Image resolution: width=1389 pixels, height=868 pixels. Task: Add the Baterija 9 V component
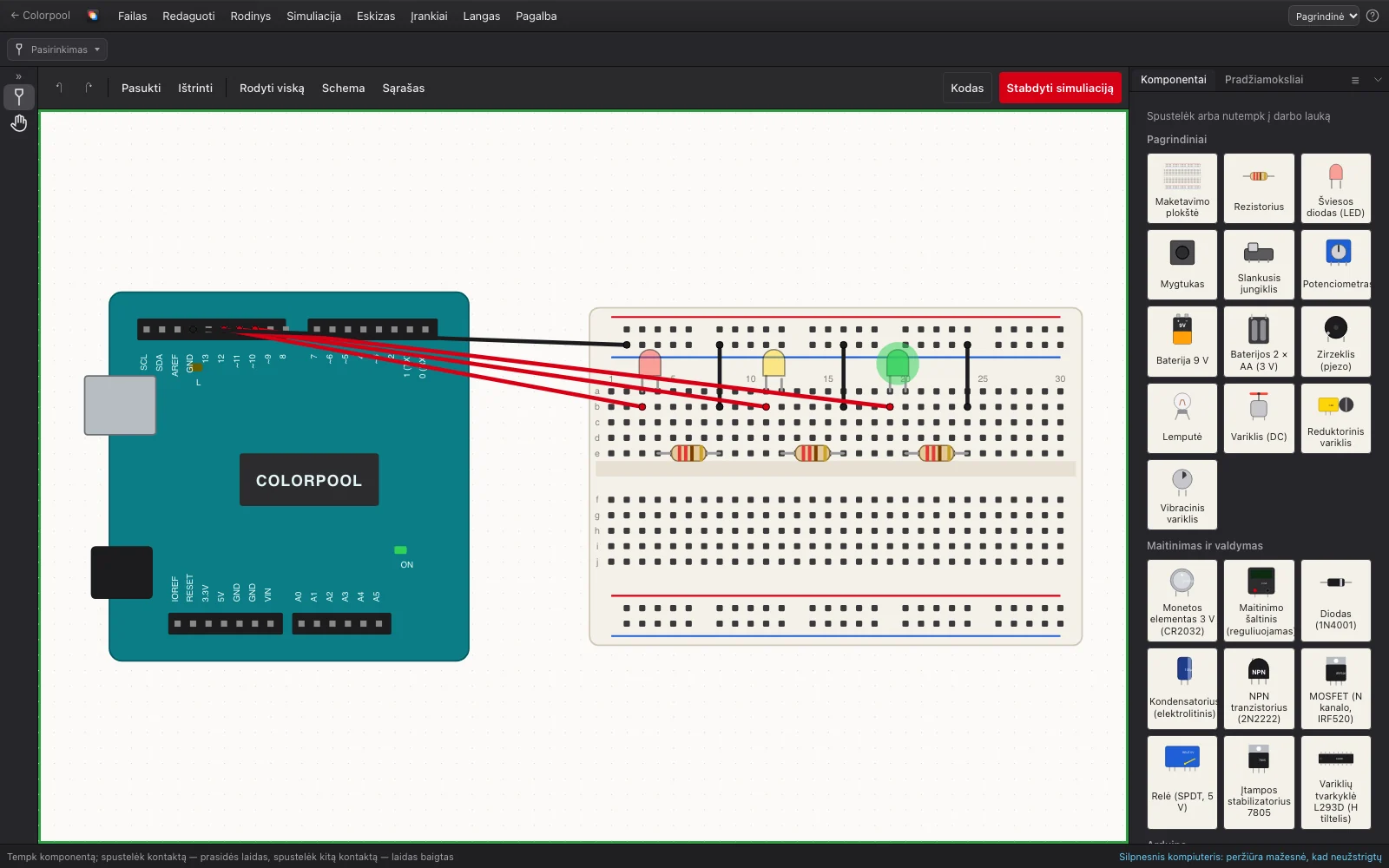coord(1182,341)
